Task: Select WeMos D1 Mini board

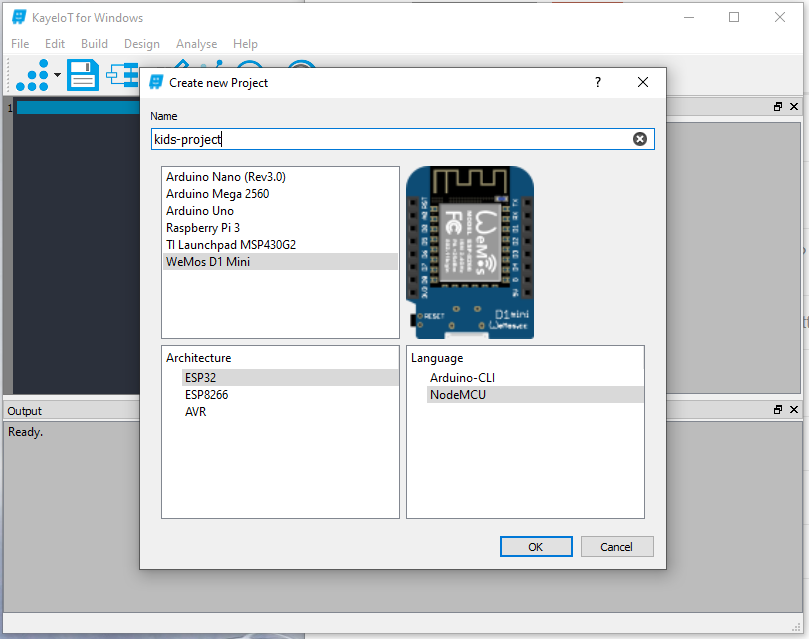Action: (281, 262)
